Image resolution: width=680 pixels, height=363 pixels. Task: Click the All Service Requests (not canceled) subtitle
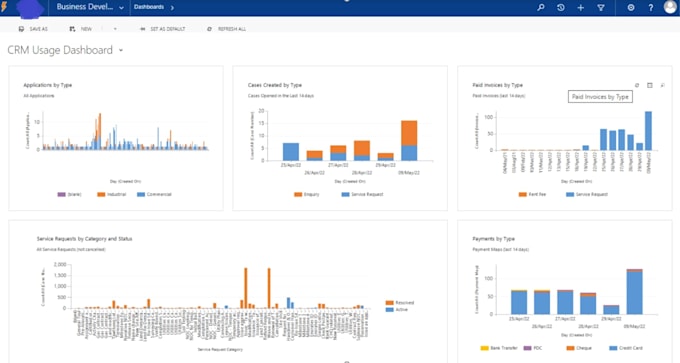click(x=71, y=249)
